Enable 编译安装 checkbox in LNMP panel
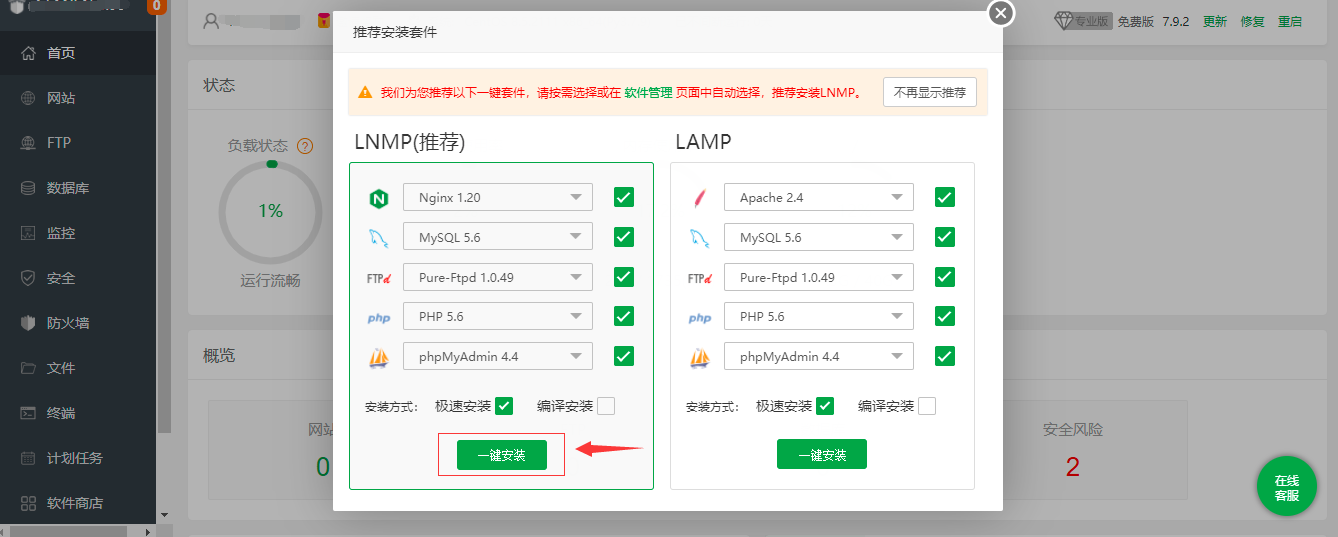 click(x=606, y=406)
